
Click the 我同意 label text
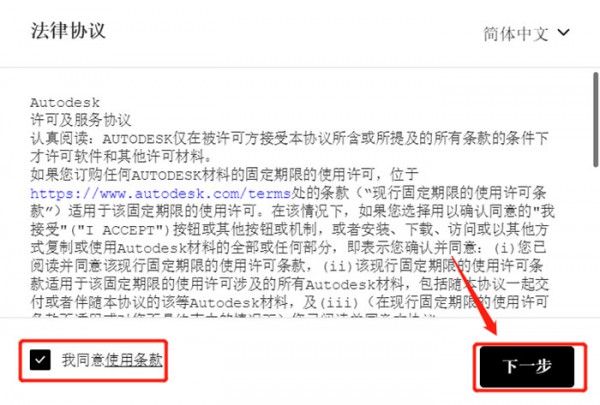coord(83,360)
